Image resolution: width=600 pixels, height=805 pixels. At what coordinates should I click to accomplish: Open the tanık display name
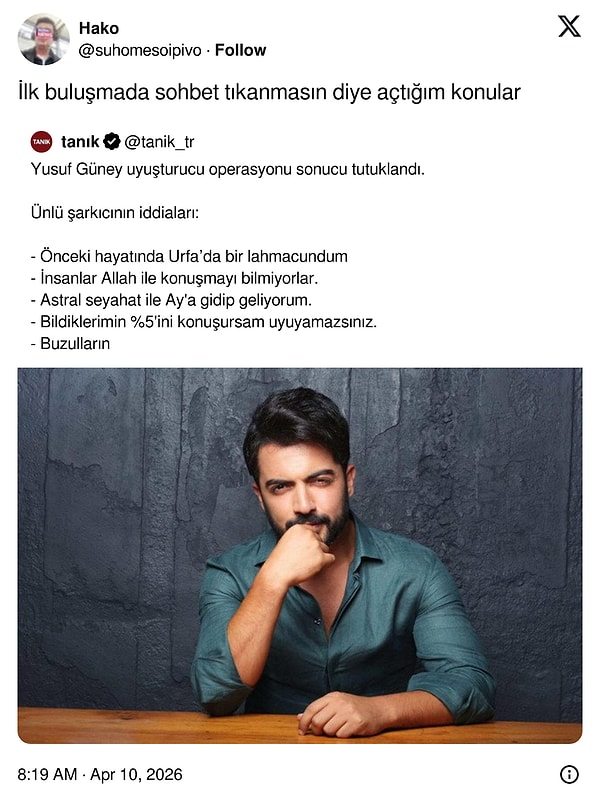tap(80, 141)
